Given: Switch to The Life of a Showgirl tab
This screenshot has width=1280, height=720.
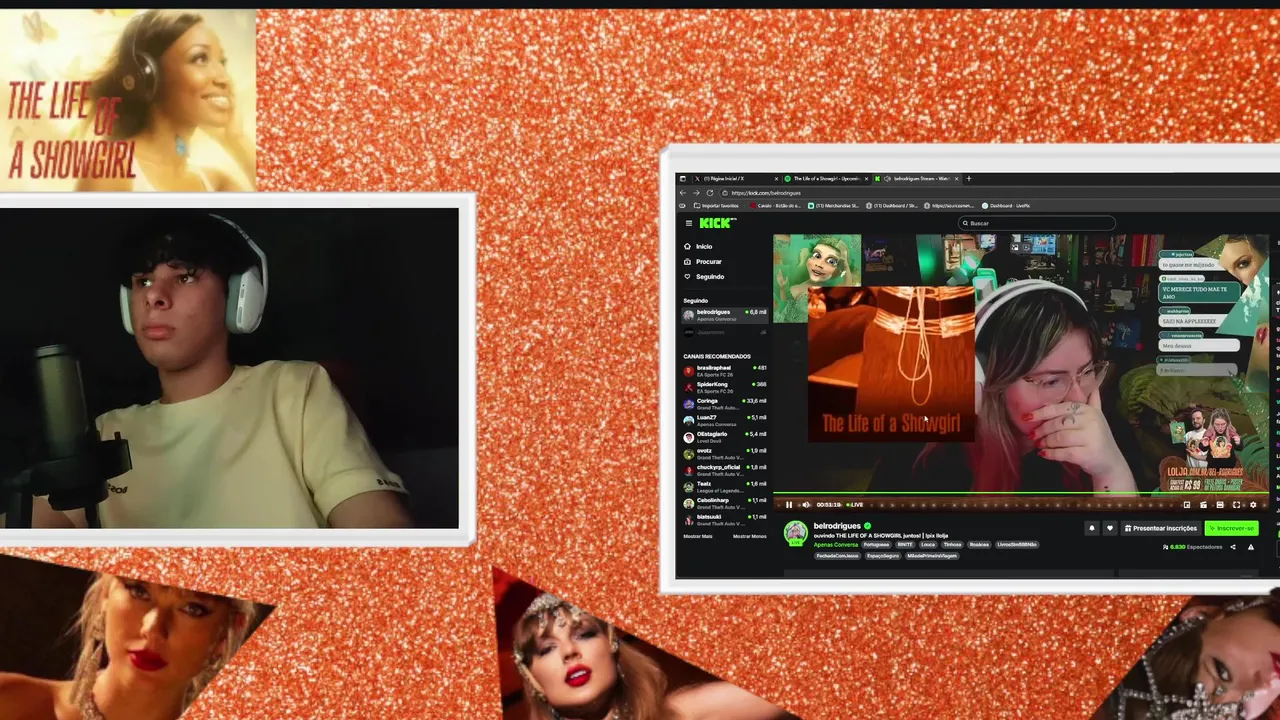Looking at the screenshot, I should (x=826, y=179).
